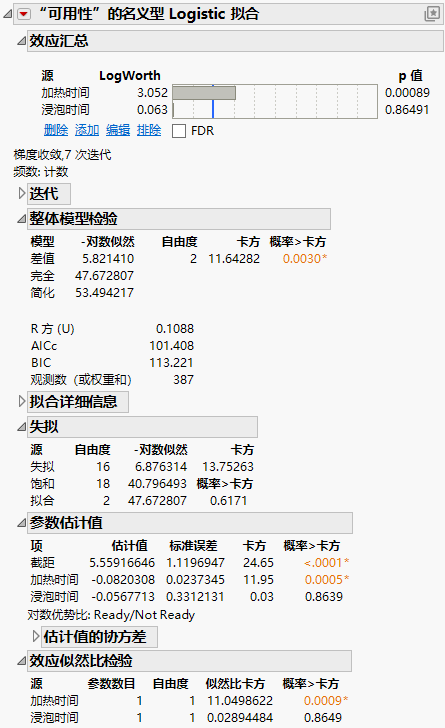Image resolution: width=445 pixels, height=728 pixels.
Task: Click the 删除 link
Action: (56, 130)
